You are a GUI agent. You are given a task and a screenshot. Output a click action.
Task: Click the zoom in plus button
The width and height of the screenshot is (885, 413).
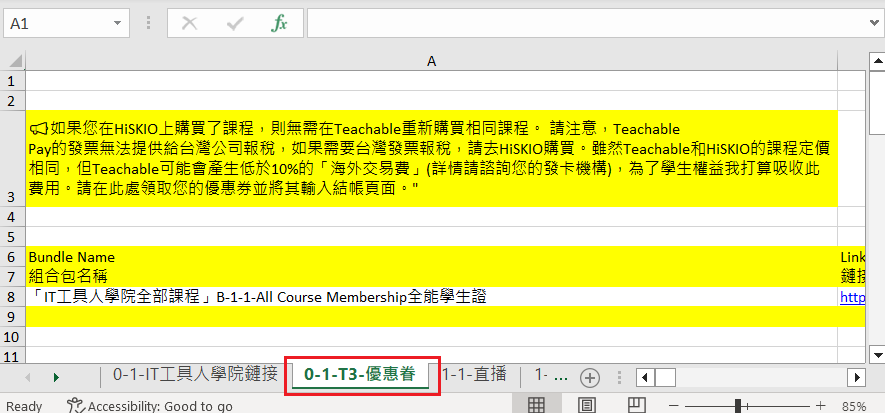(x=821, y=405)
